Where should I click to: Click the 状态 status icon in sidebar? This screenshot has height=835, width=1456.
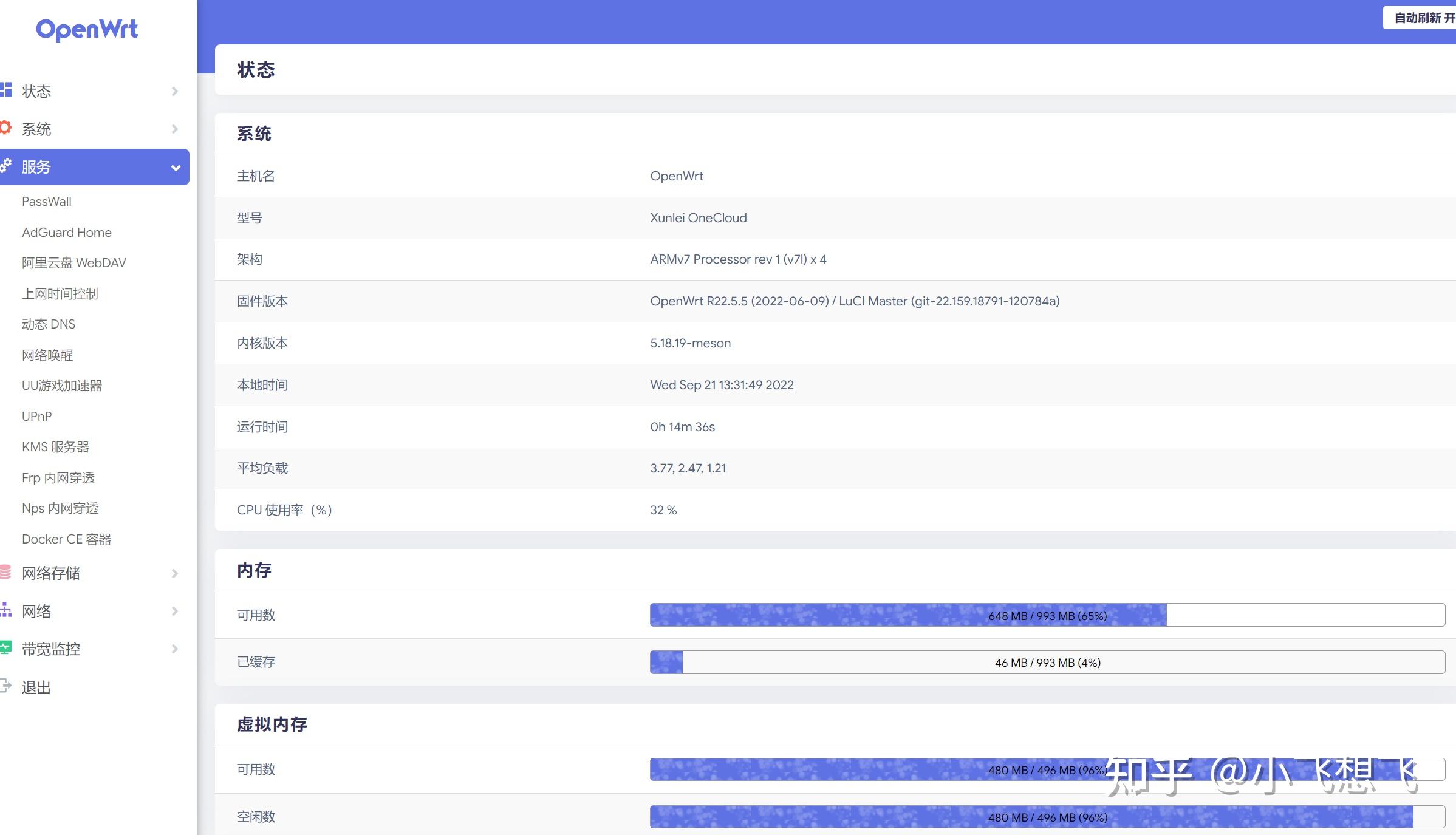click(7, 90)
